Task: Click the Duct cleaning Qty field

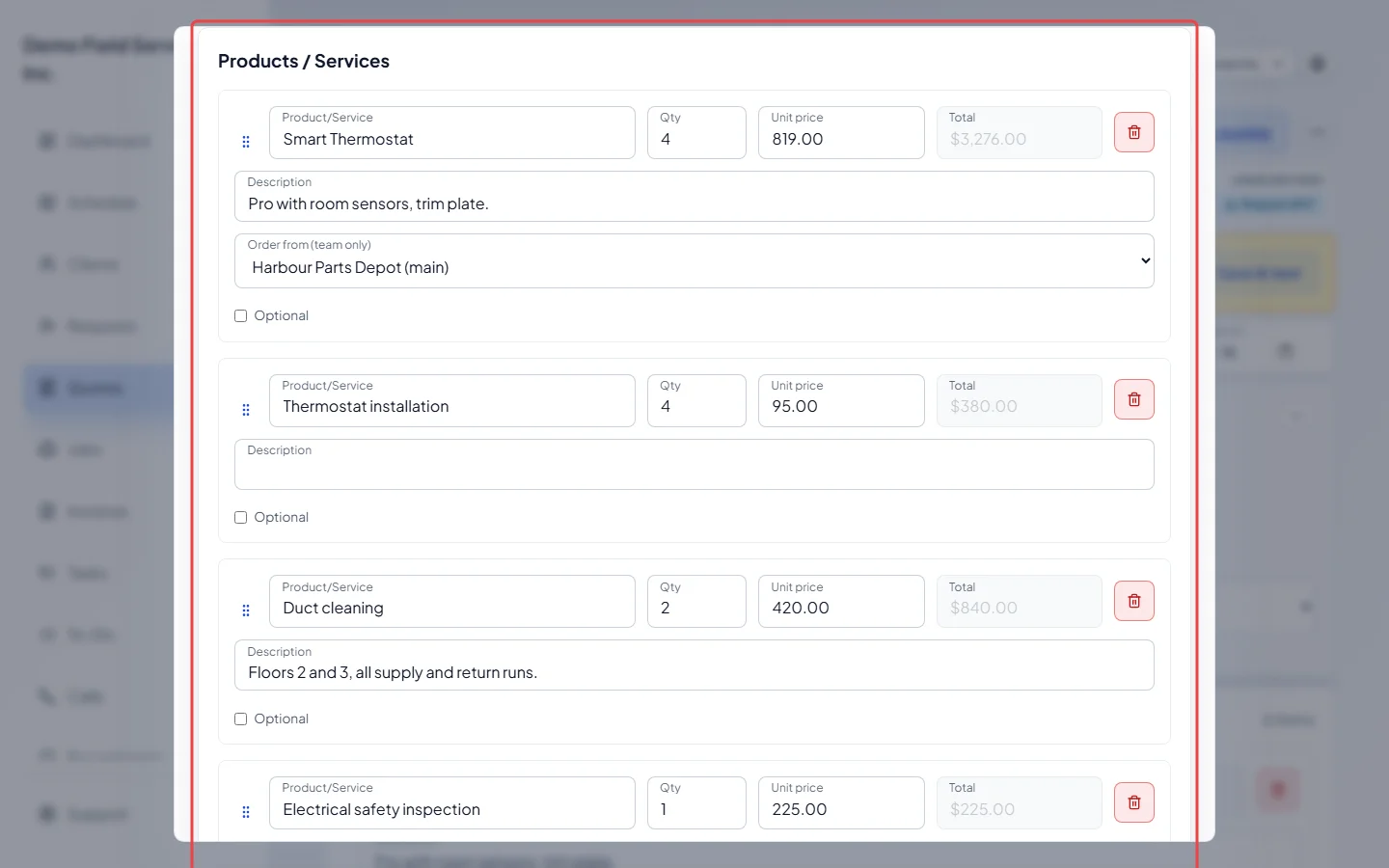Action: (x=696, y=601)
